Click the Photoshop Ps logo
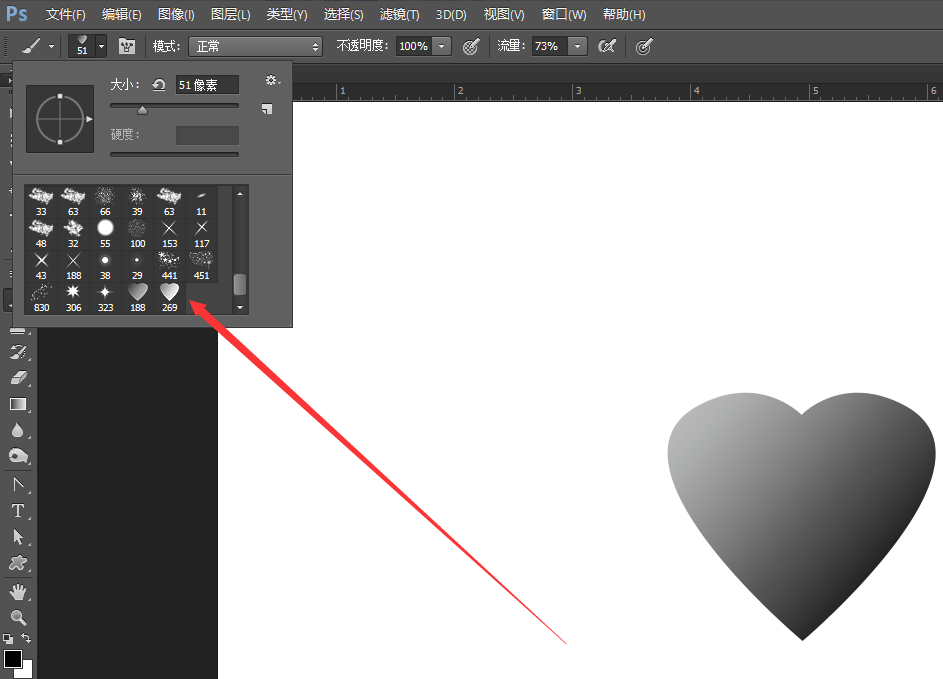 pyautogui.click(x=17, y=14)
